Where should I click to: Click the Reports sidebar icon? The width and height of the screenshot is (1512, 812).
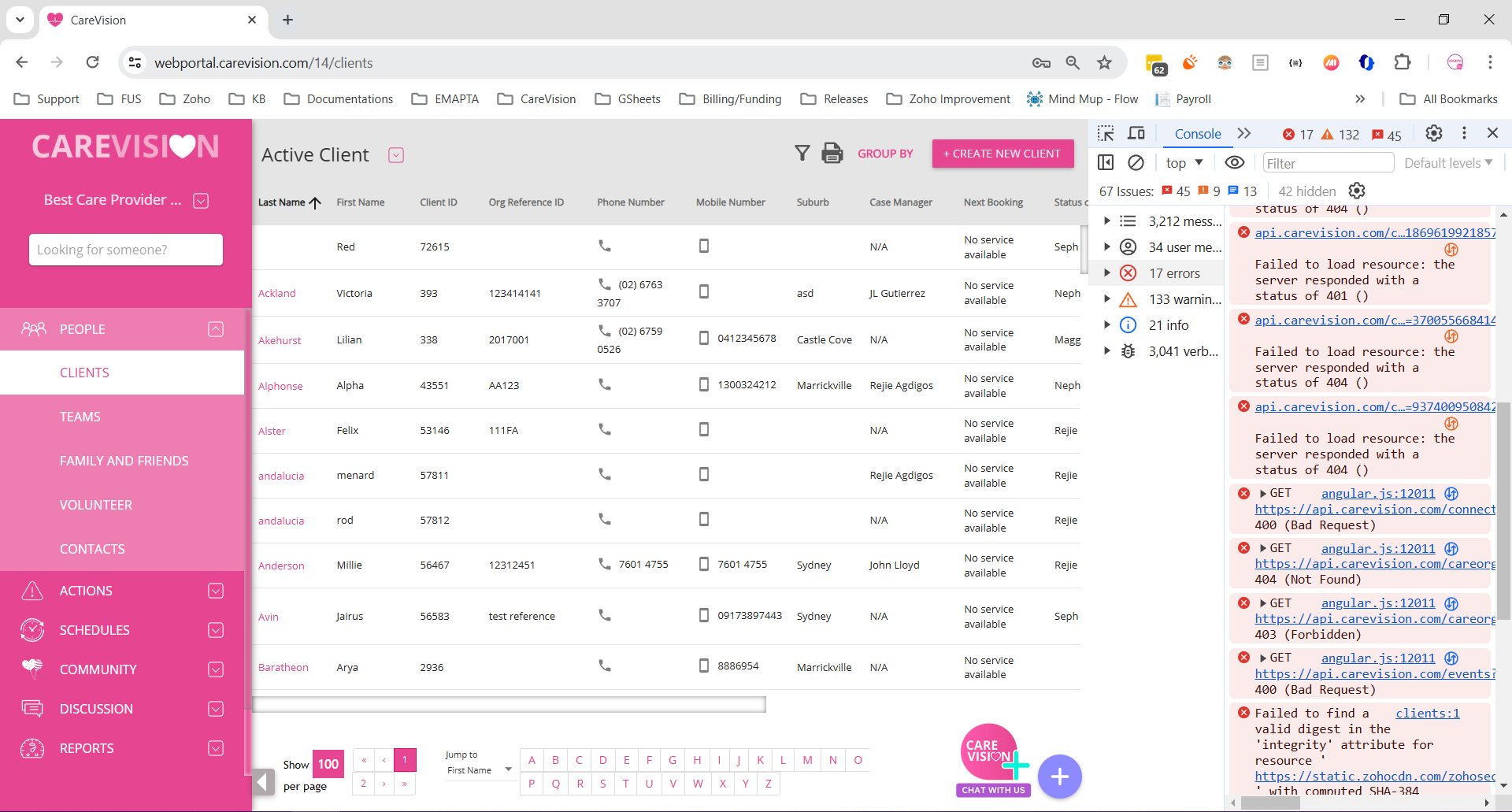pyautogui.click(x=32, y=747)
